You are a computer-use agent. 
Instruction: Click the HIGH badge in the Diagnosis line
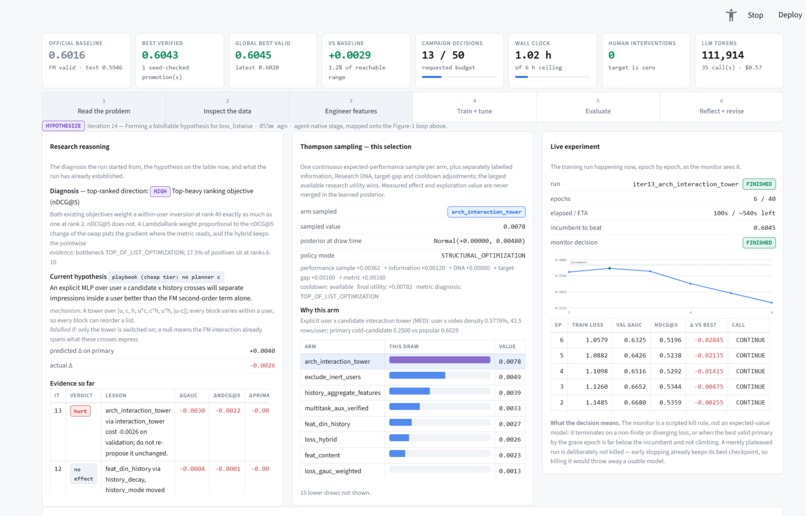(160, 191)
